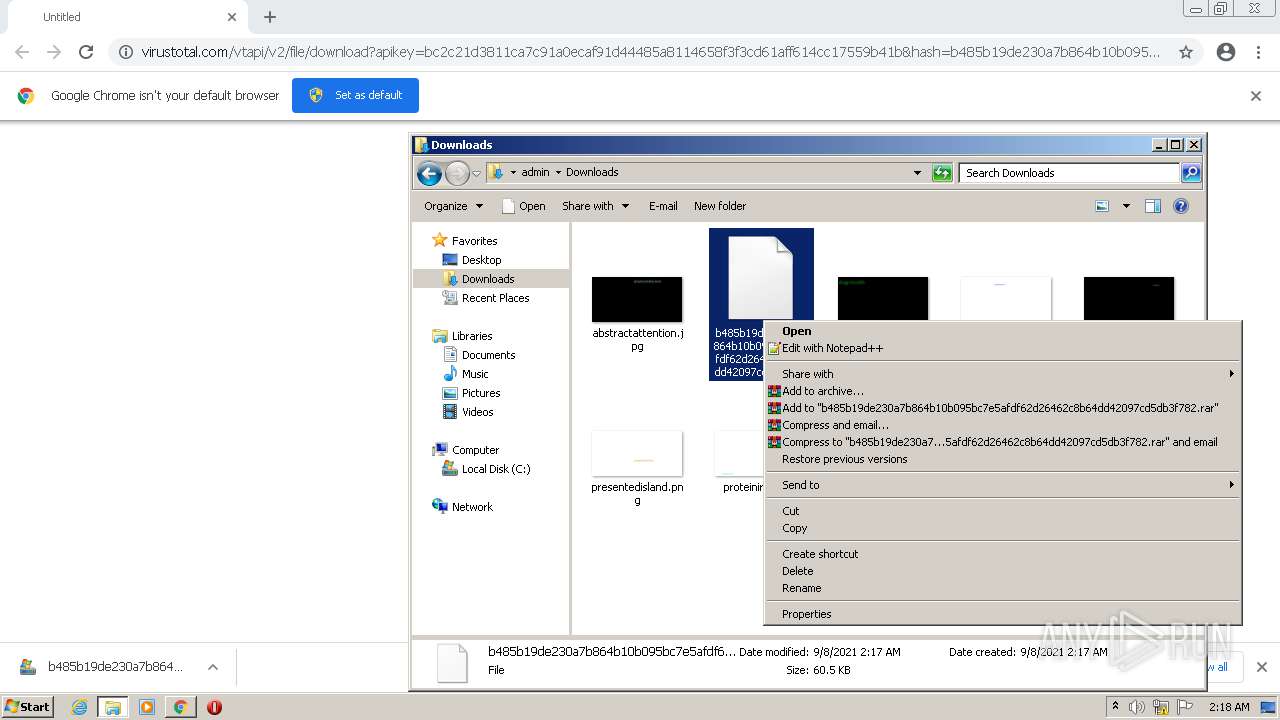Click the Explorer forward arrow button
This screenshot has width=1280, height=720.
[457, 173]
